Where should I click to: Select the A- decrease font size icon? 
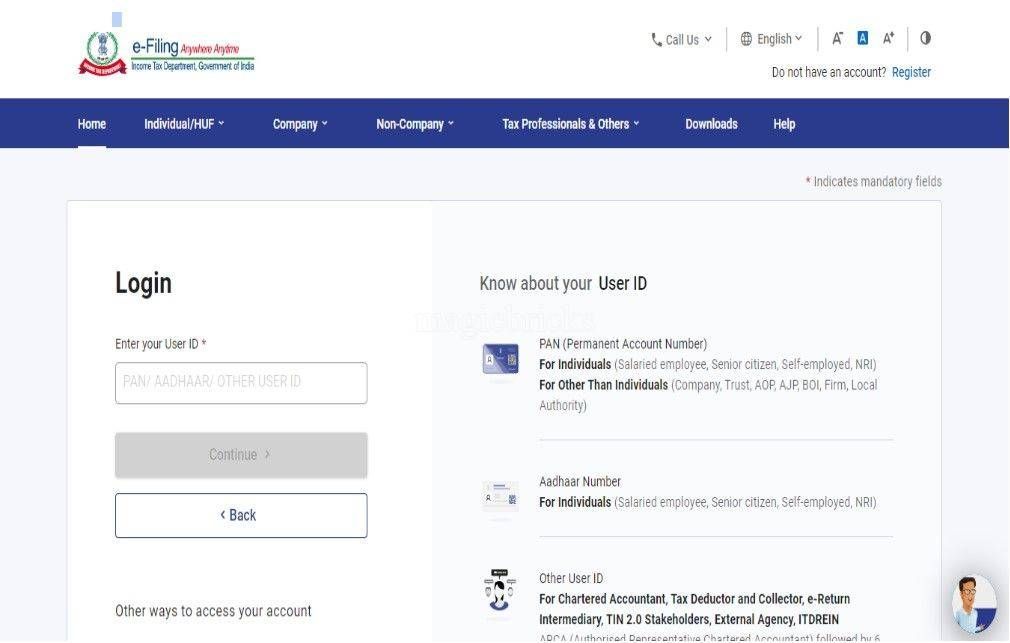coord(837,37)
